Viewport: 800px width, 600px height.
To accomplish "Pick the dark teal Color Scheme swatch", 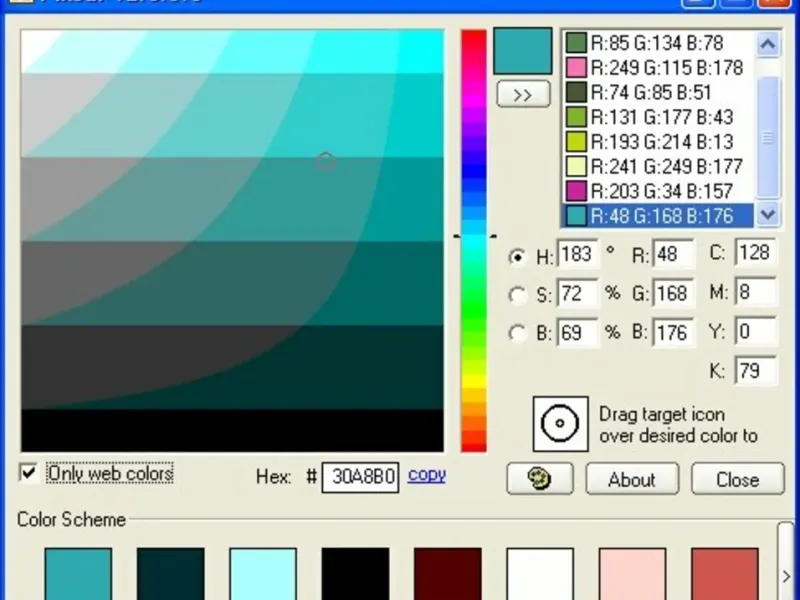I will pos(170,574).
